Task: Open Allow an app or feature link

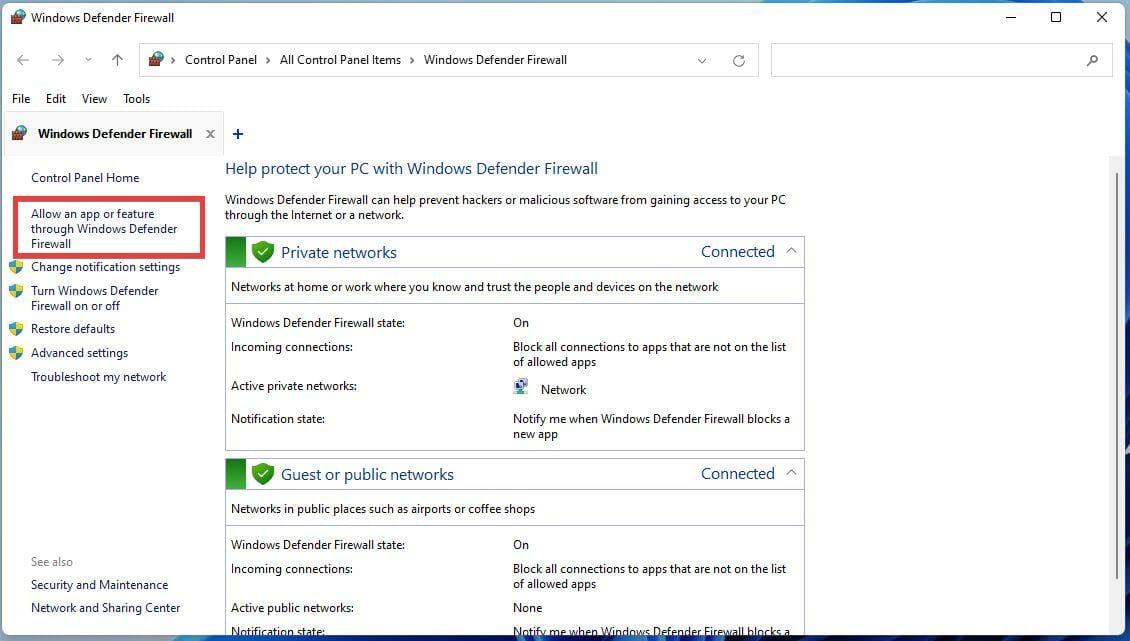Action: (104, 229)
